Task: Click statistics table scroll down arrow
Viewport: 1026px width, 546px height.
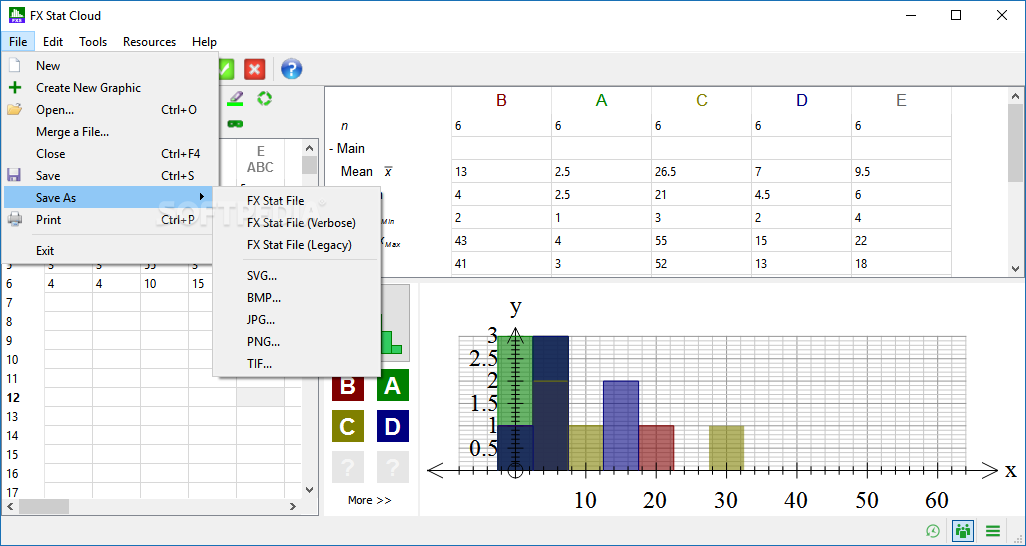Action: coord(1016,268)
